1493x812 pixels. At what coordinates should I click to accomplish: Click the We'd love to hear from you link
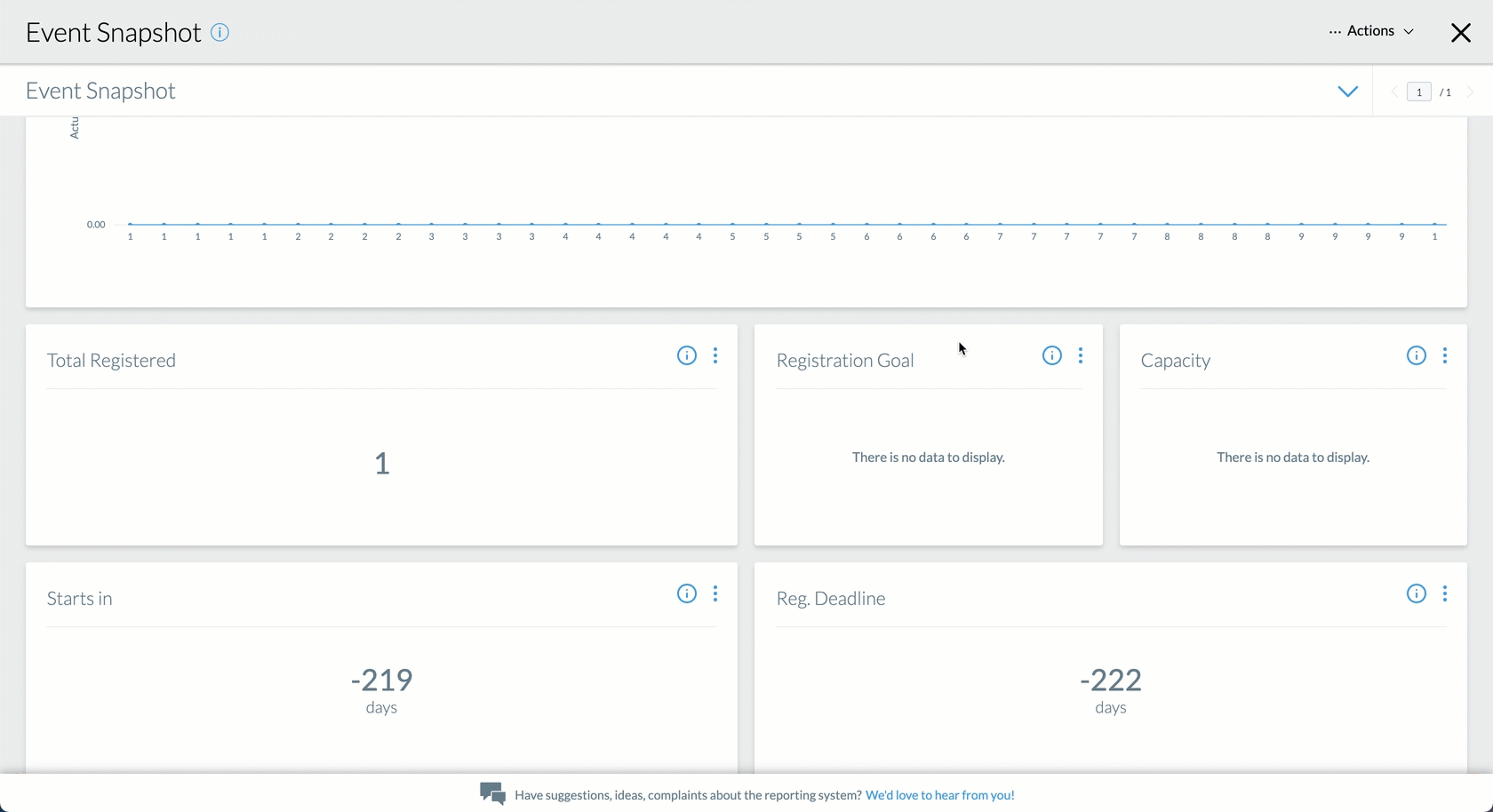pyautogui.click(x=939, y=795)
